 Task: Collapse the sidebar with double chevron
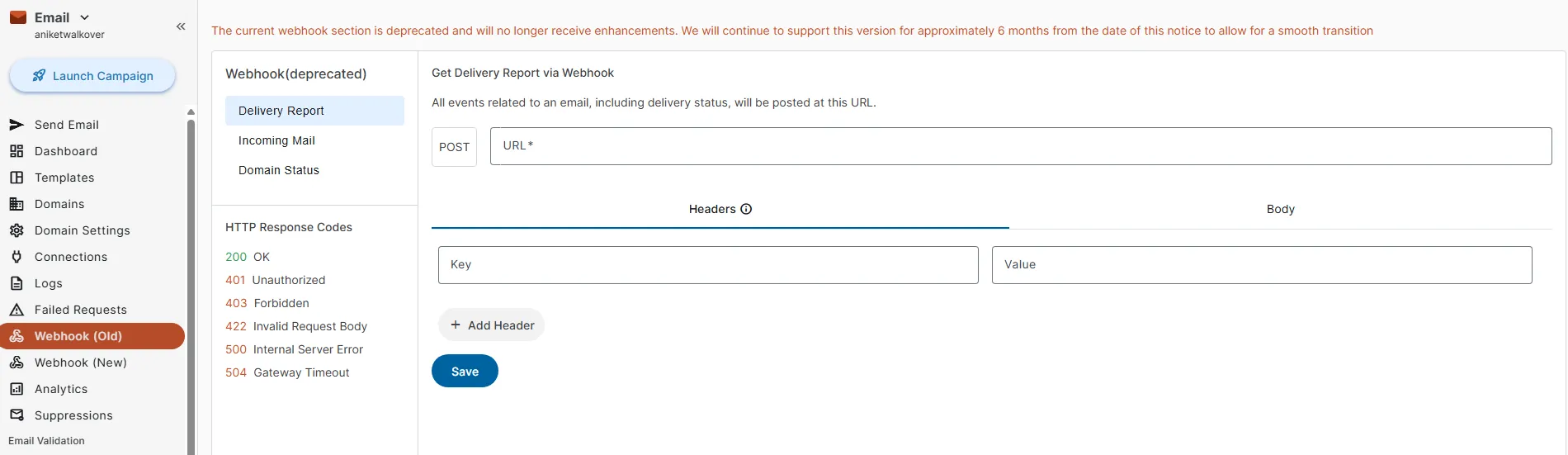point(181,26)
